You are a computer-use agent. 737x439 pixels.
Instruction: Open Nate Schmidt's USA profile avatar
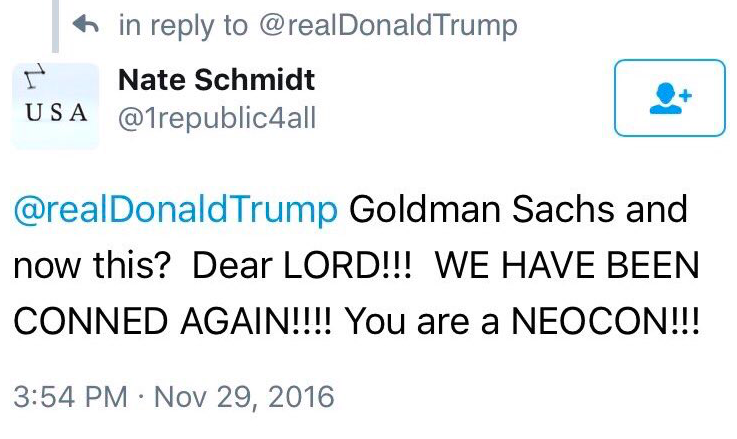click(56, 105)
